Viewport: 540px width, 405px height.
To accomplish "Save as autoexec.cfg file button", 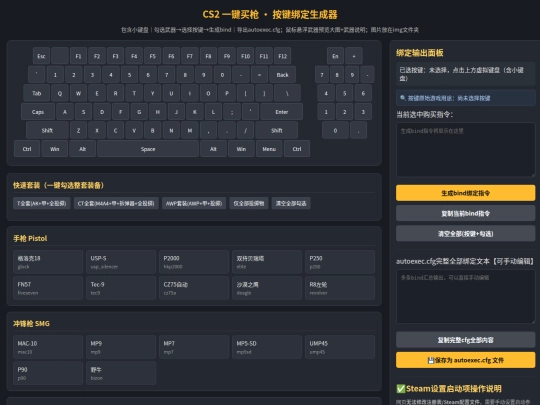I will tap(465, 360).
